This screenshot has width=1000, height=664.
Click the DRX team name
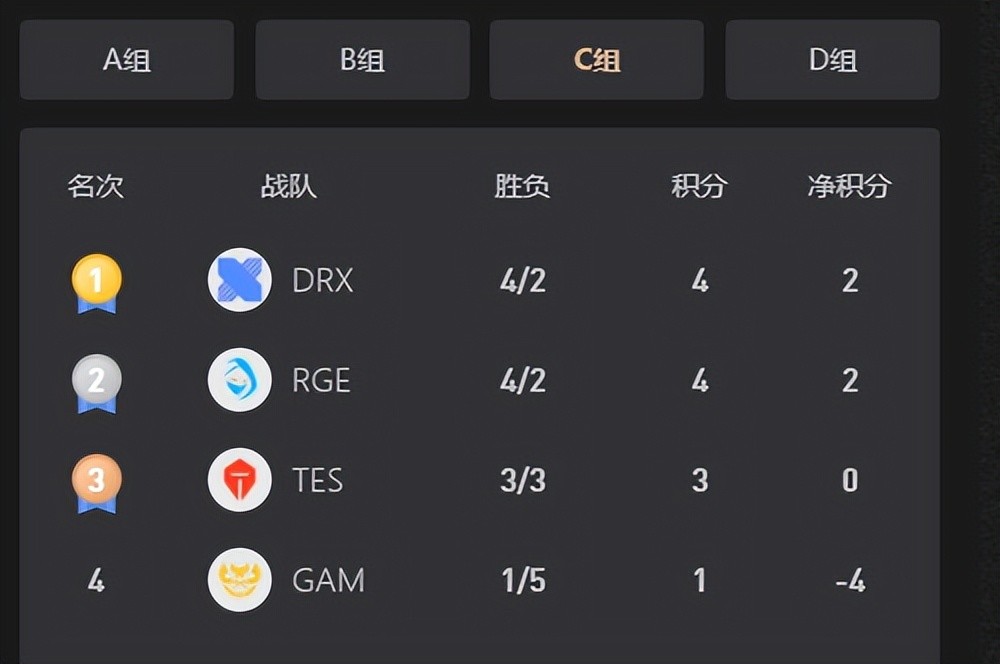coord(323,281)
